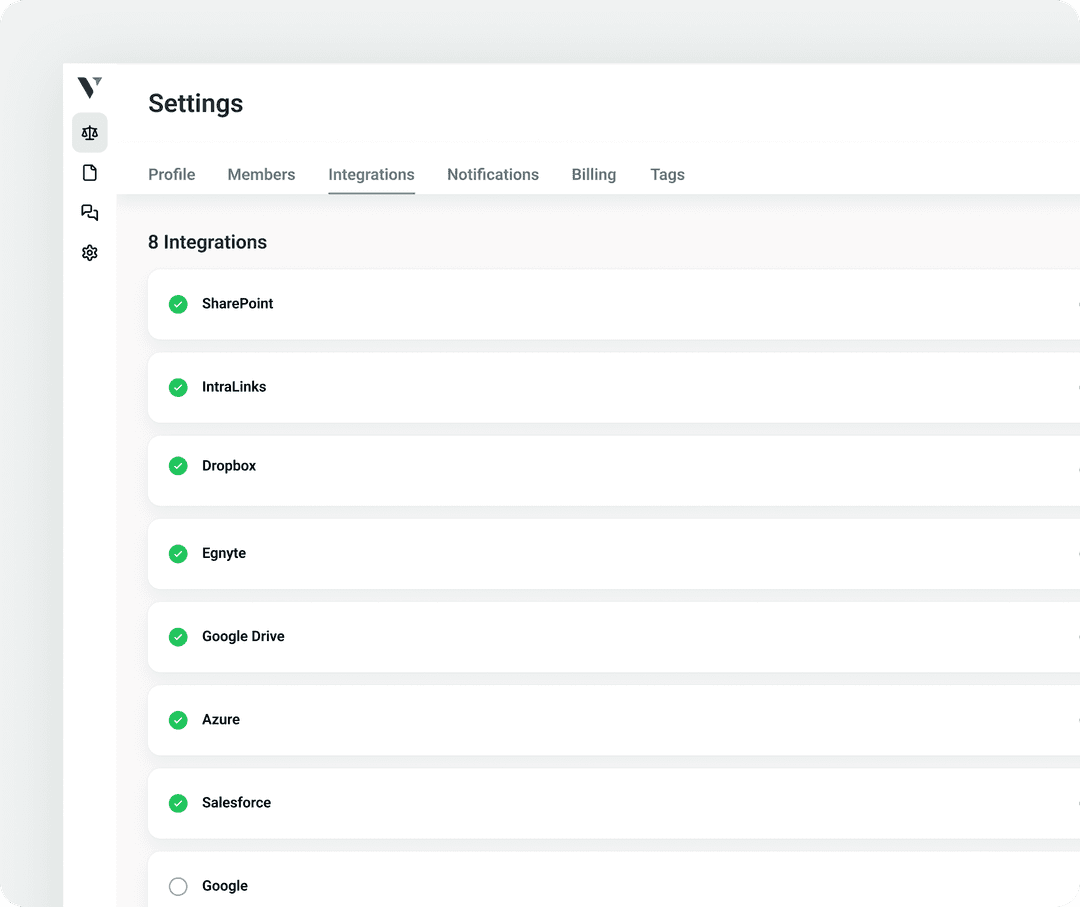
Task: Click the green check beside SharePoint
Action: pos(178,304)
